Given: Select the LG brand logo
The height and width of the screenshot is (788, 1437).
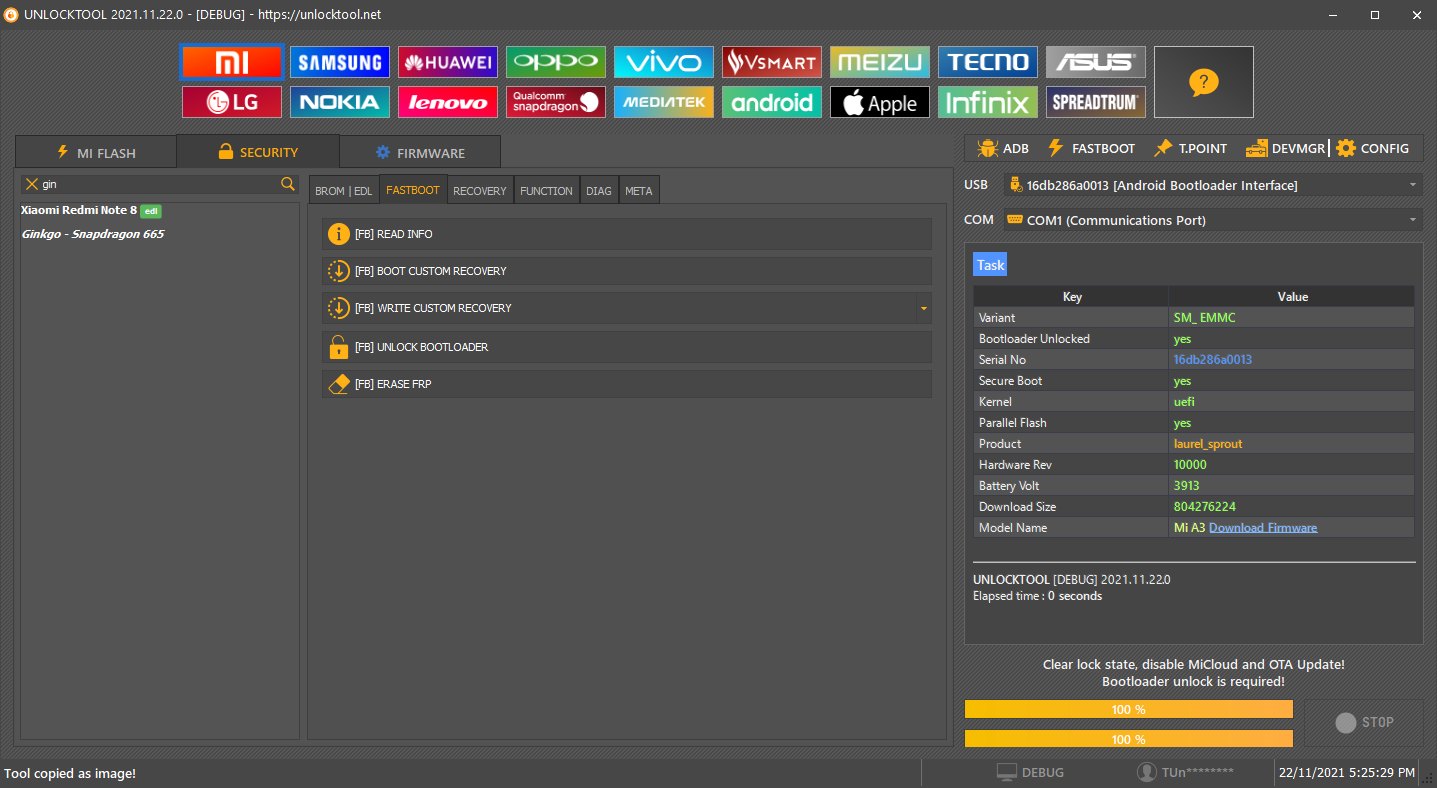Looking at the screenshot, I should pos(232,102).
